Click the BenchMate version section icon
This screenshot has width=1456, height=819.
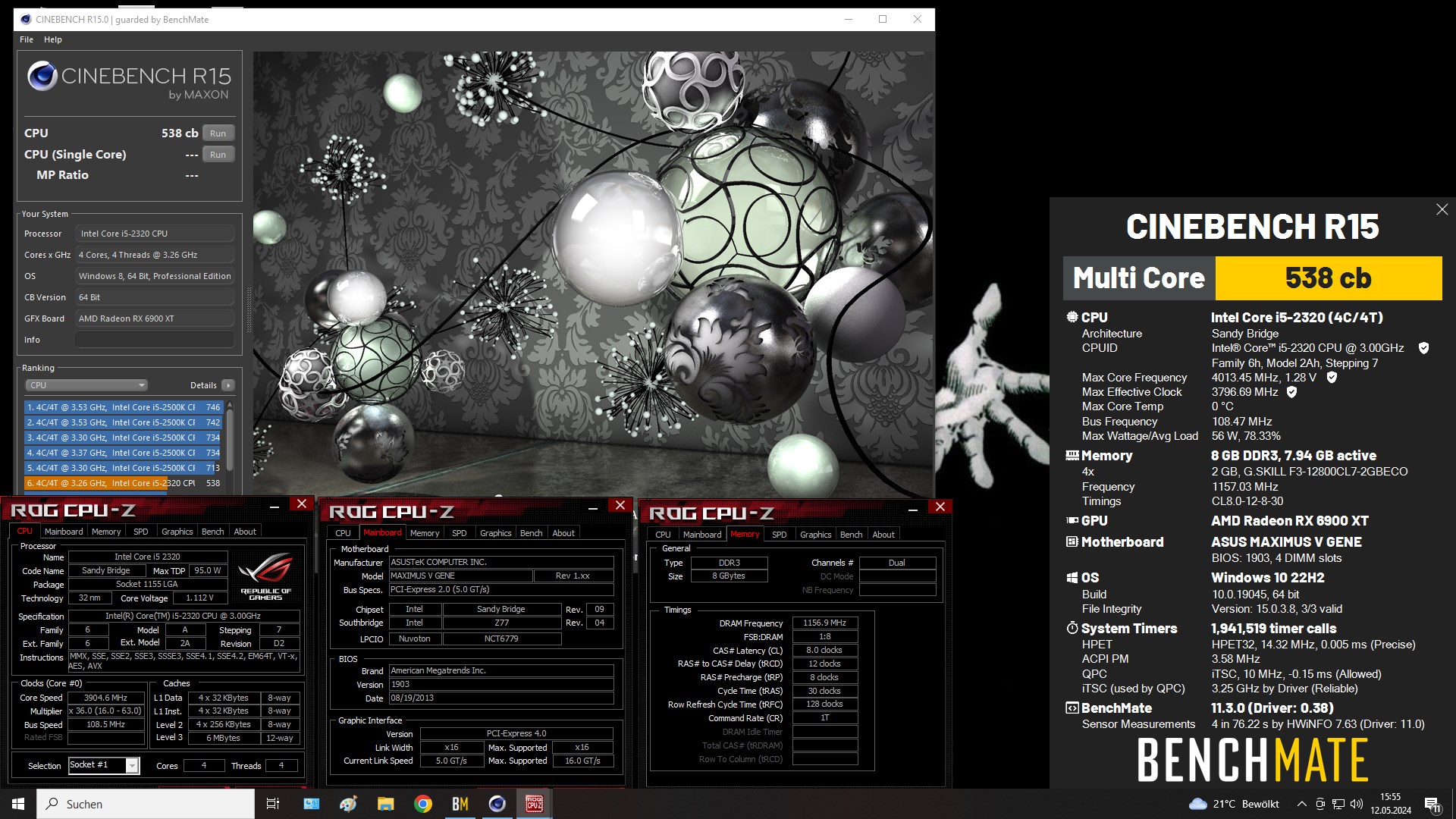[1072, 708]
